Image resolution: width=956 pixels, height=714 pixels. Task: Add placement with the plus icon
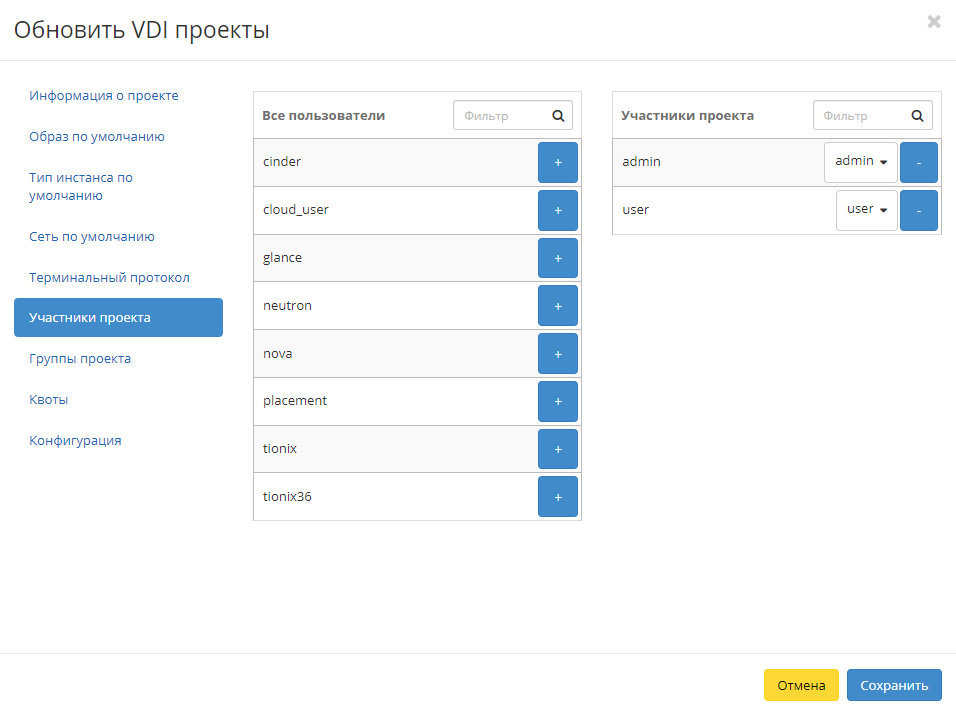(x=558, y=401)
